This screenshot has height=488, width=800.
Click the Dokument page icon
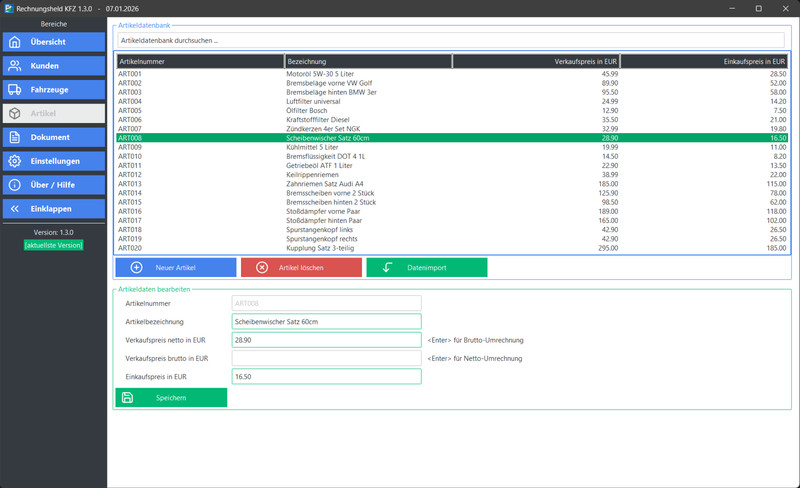tap(15, 137)
